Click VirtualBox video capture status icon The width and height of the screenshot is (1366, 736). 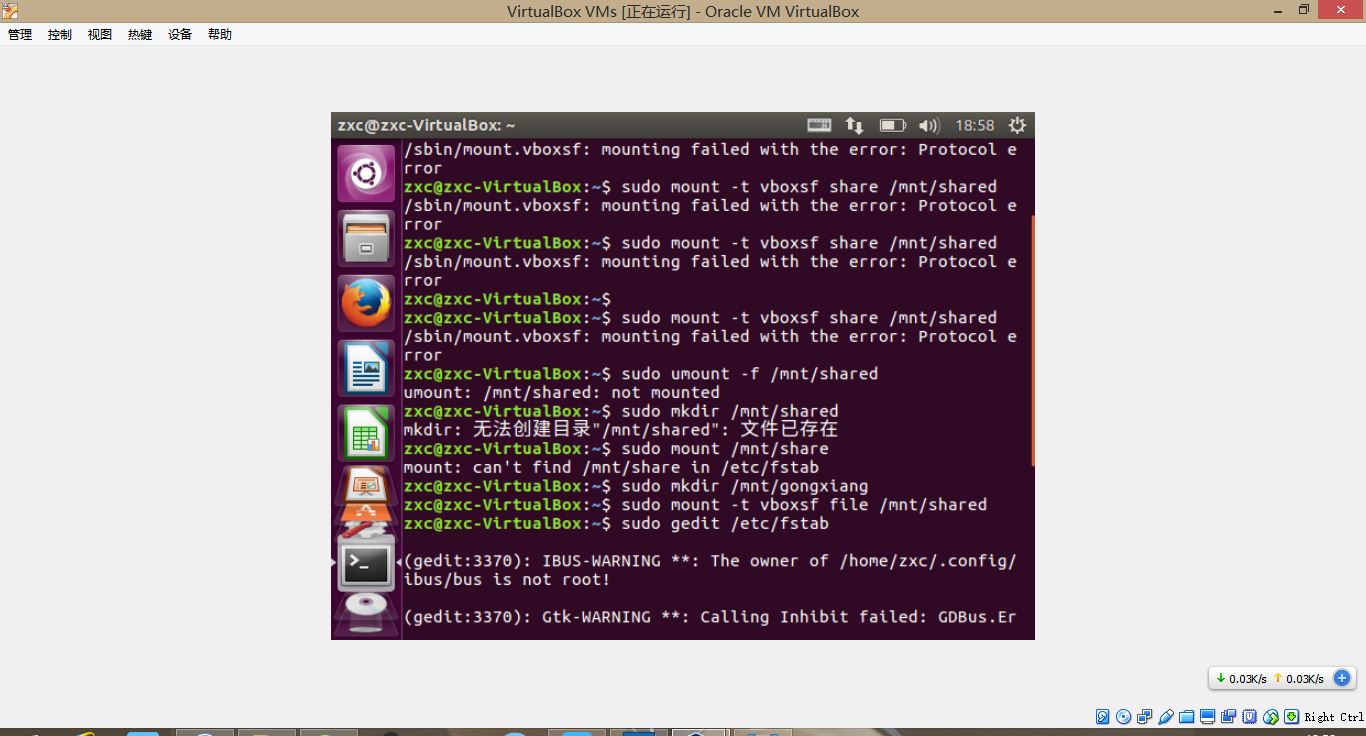point(1228,716)
